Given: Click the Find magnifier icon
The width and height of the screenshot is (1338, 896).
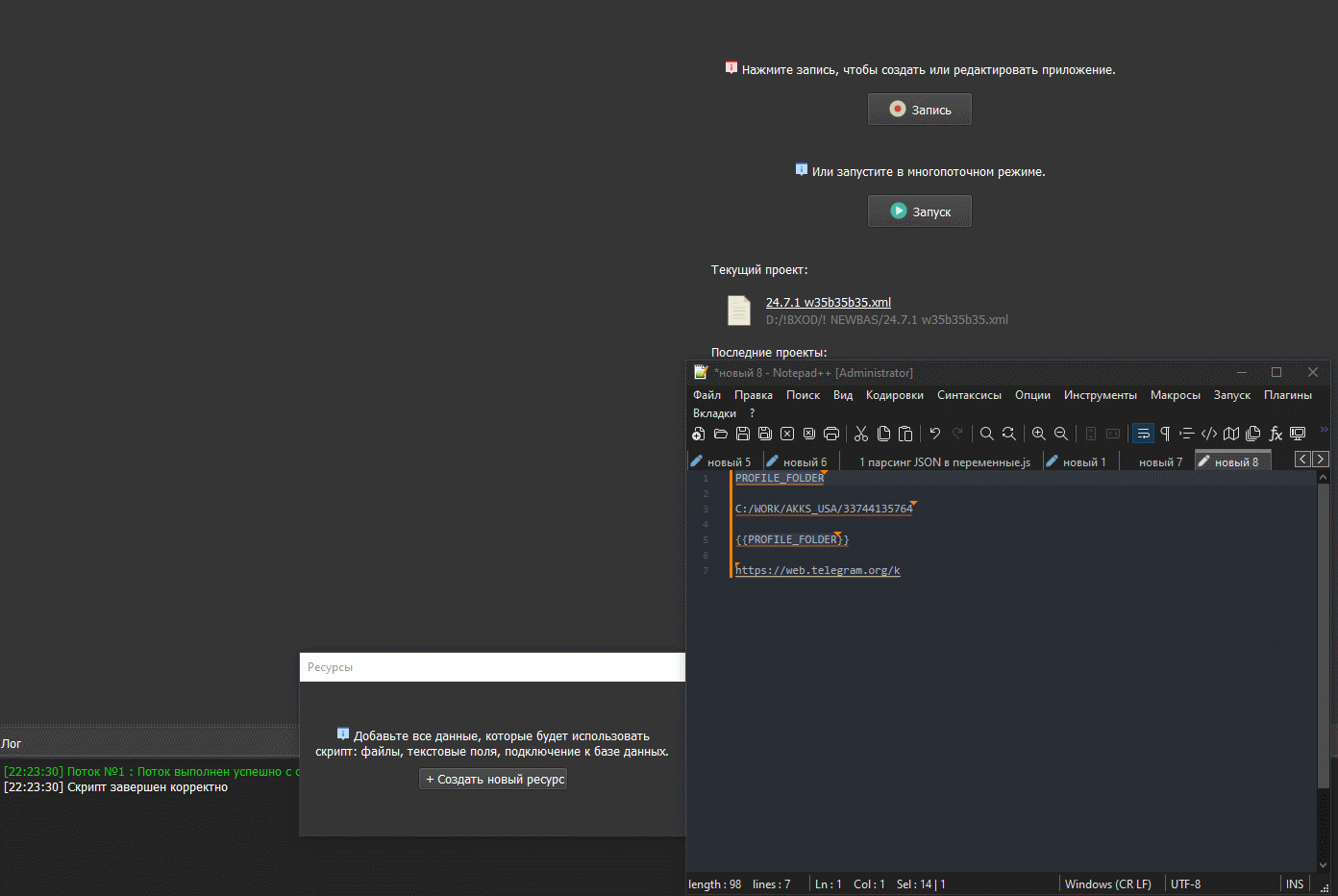Looking at the screenshot, I should pyautogui.click(x=986, y=434).
